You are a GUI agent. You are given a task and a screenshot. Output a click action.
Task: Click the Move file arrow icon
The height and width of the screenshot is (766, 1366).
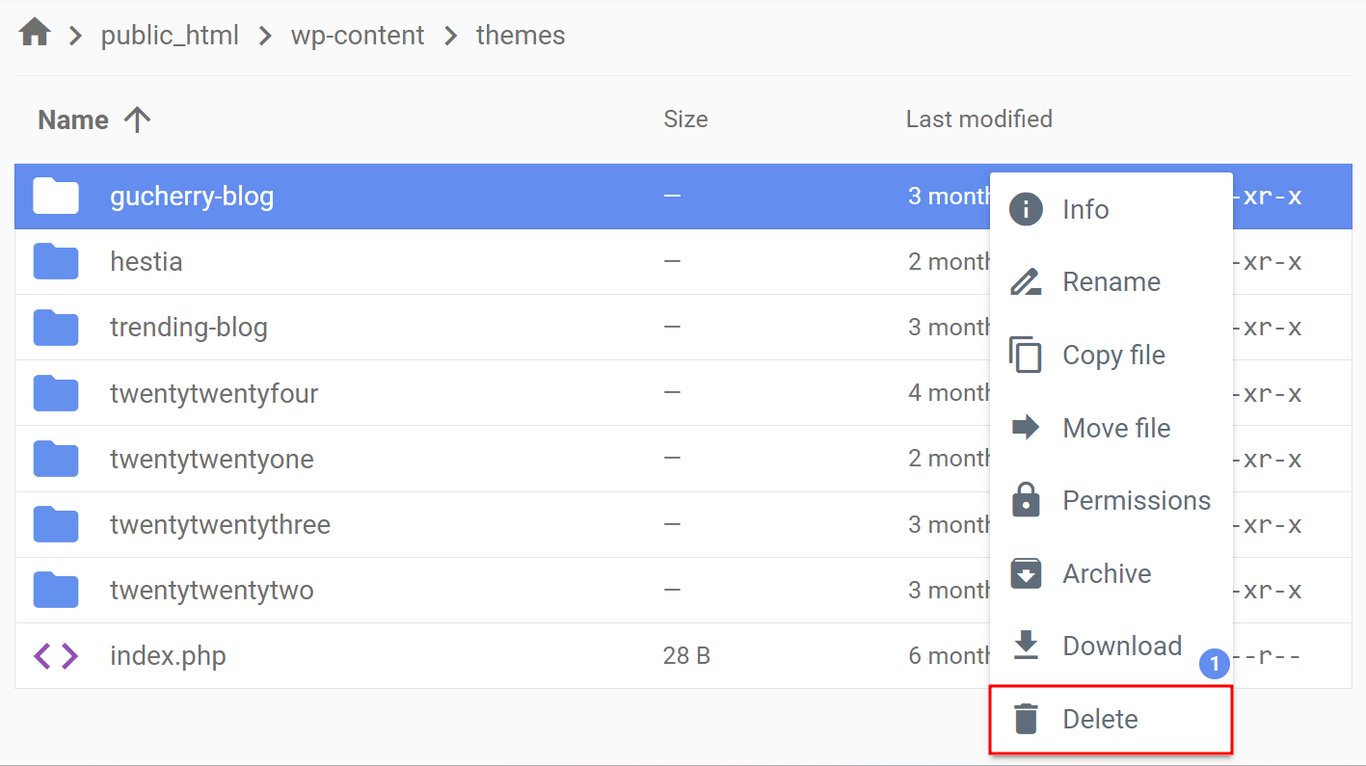[x=1025, y=427]
